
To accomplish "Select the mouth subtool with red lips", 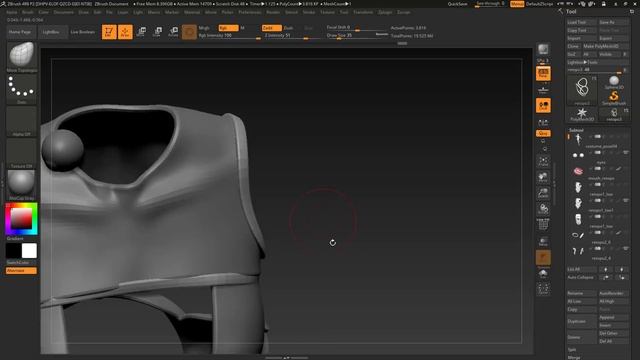I will (x=598, y=171).
